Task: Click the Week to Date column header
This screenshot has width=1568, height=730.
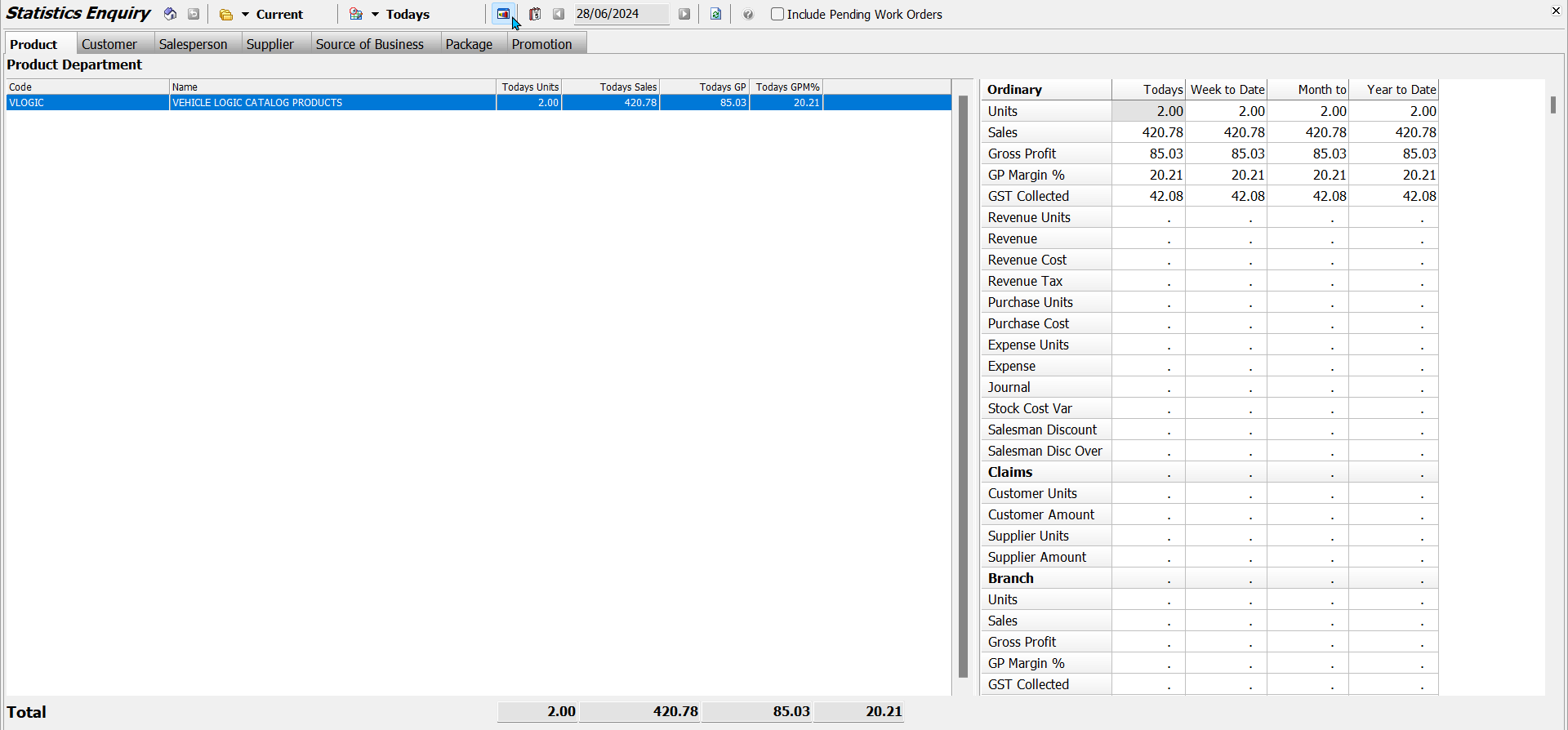Action: click(1227, 90)
